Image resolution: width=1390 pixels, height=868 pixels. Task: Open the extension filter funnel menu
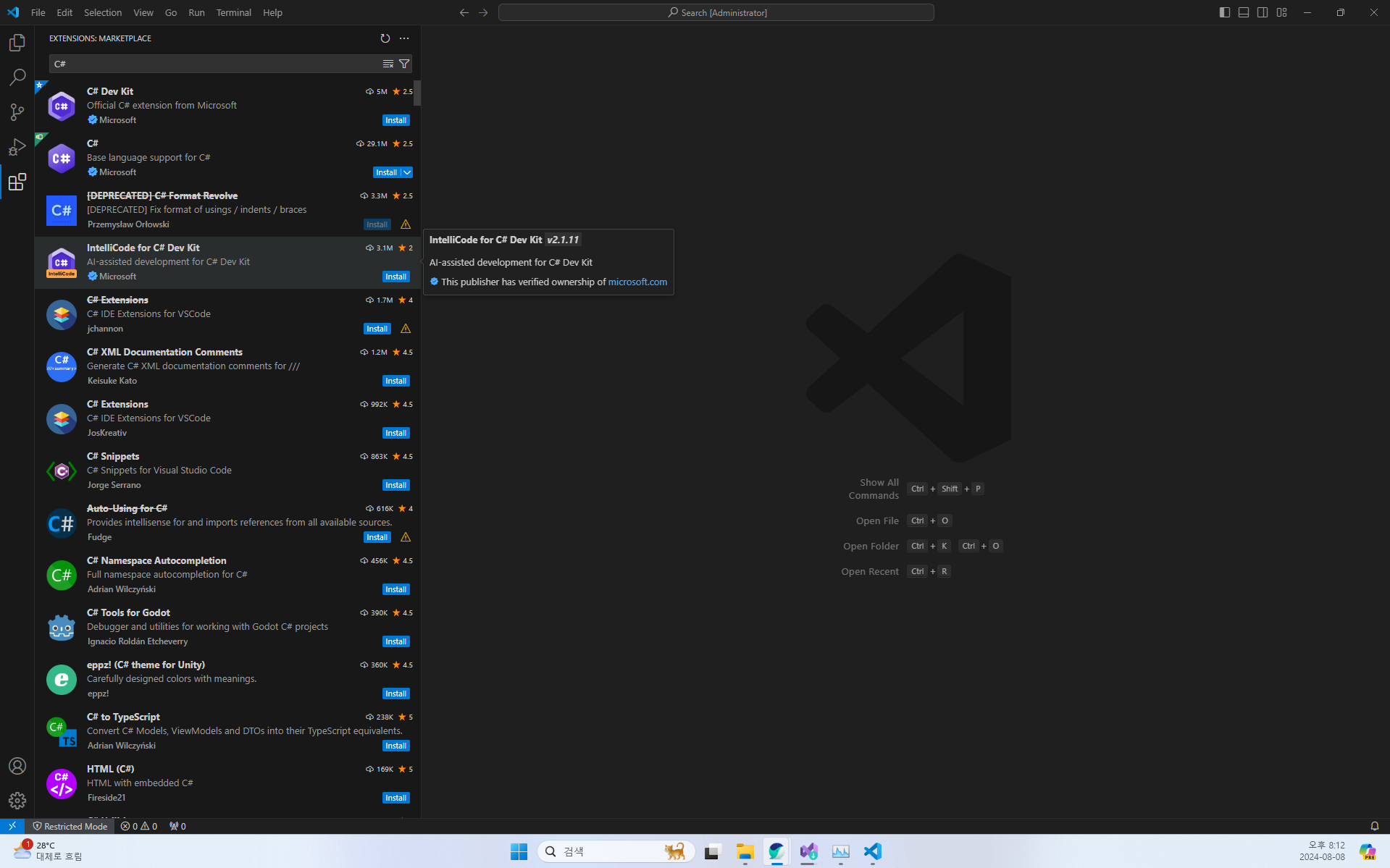(404, 64)
